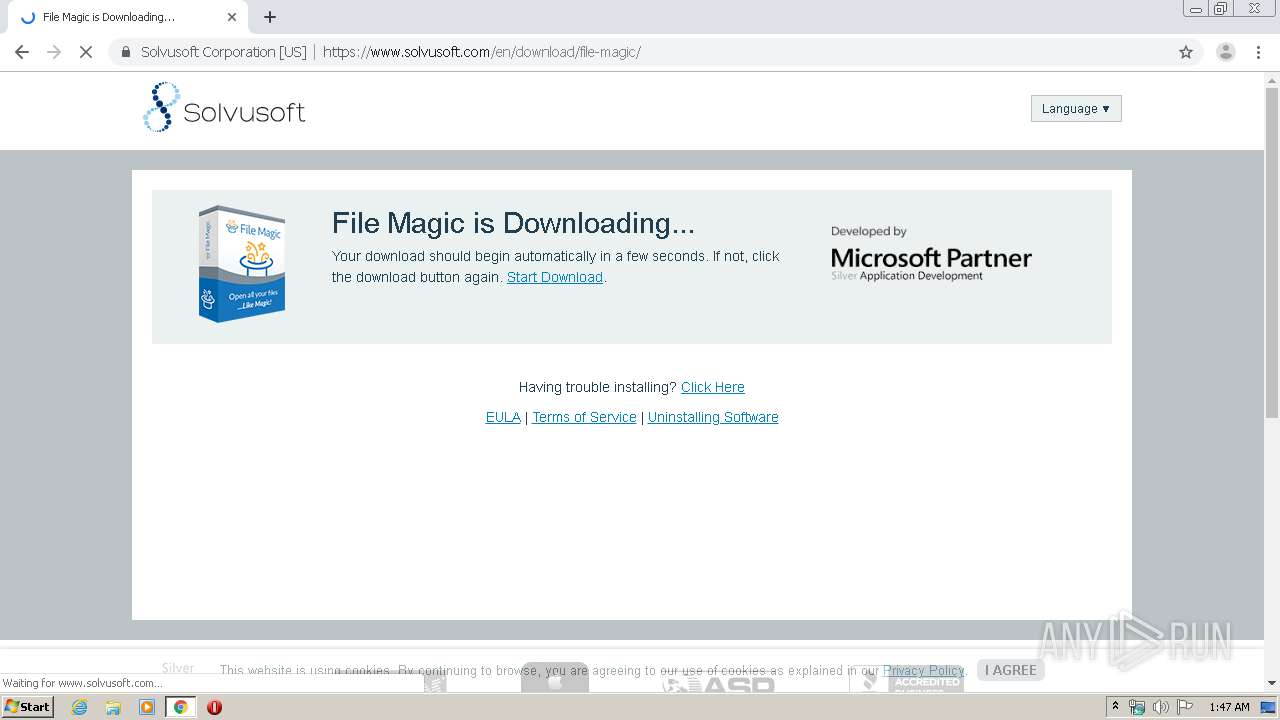View site security info lock icon
The image size is (1280, 720).
pyautogui.click(x=126, y=52)
